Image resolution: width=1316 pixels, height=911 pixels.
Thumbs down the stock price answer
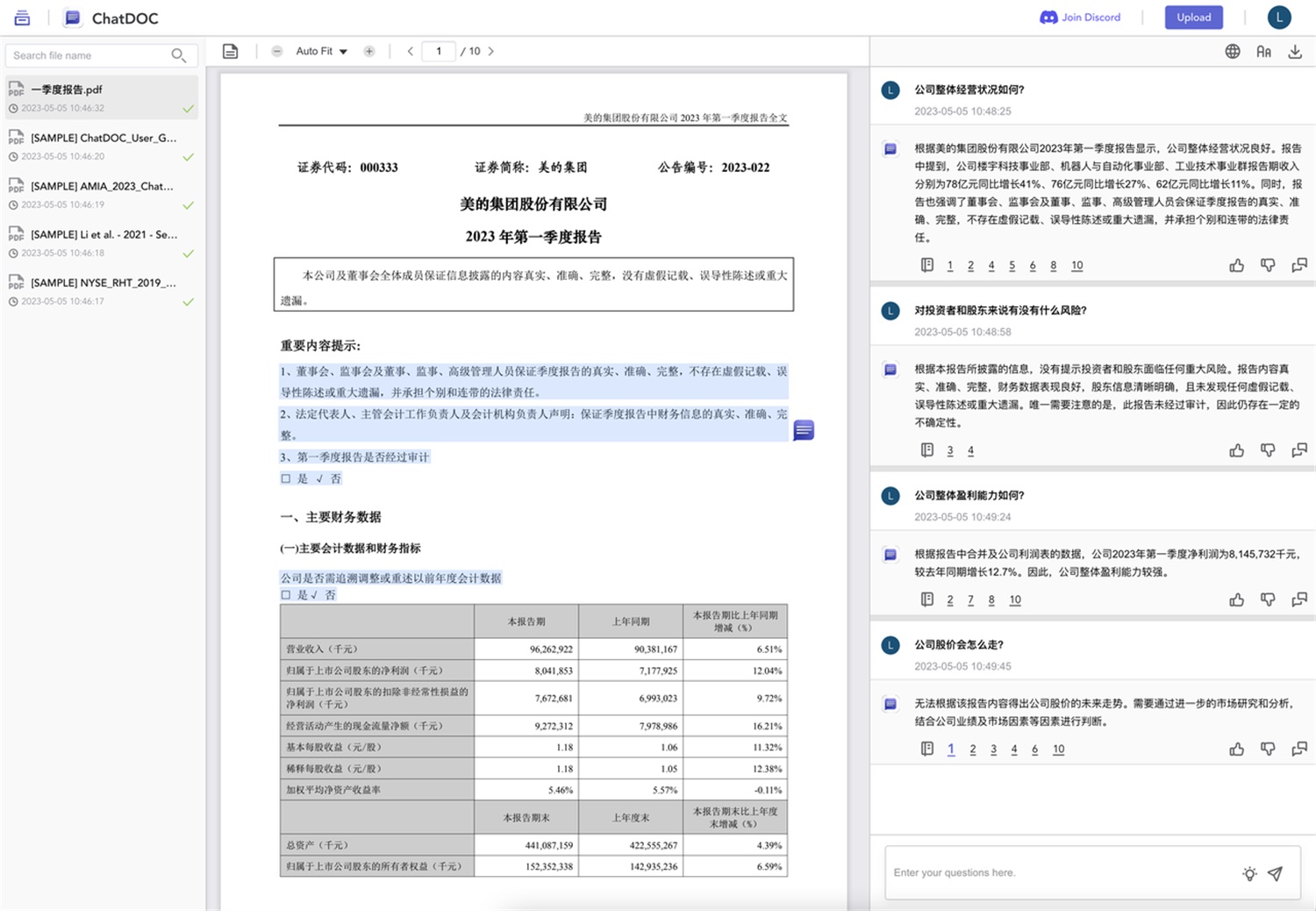coord(1268,749)
